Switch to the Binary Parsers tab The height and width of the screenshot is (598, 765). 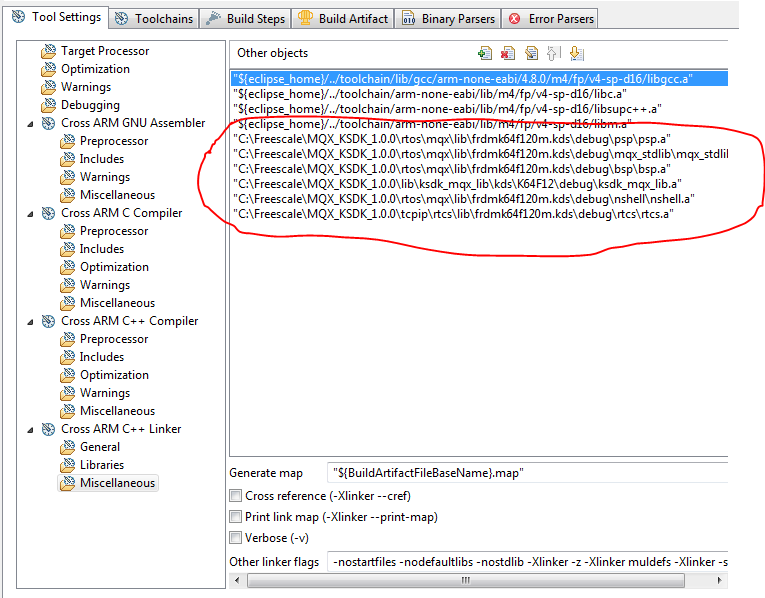[x=448, y=19]
